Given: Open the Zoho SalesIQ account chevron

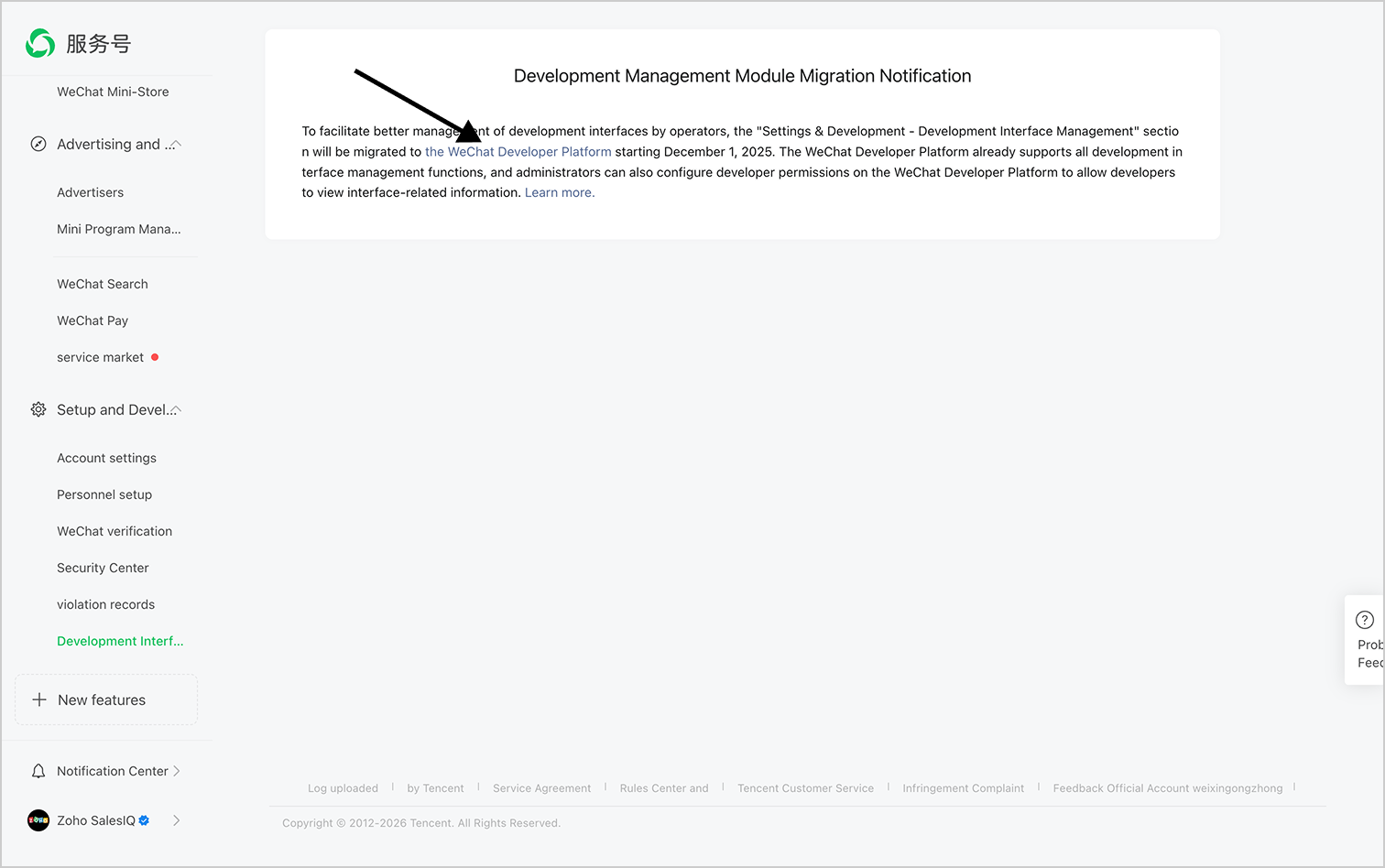Looking at the screenshot, I should pos(177,820).
